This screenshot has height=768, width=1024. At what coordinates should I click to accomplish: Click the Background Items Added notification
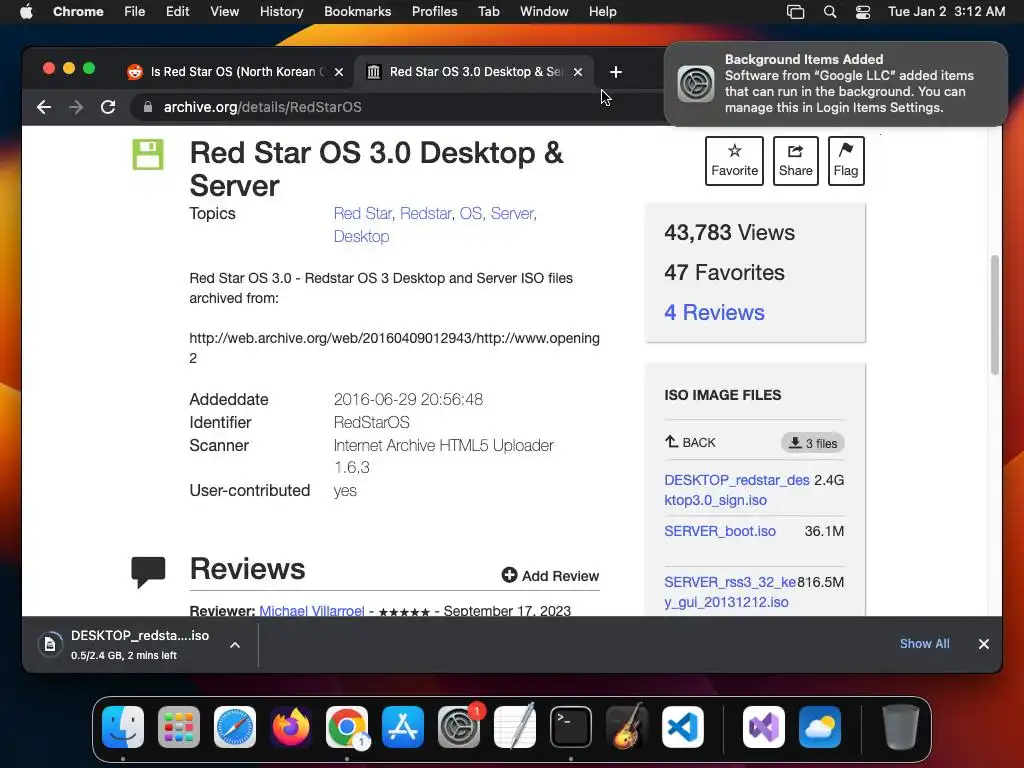[x=835, y=84]
